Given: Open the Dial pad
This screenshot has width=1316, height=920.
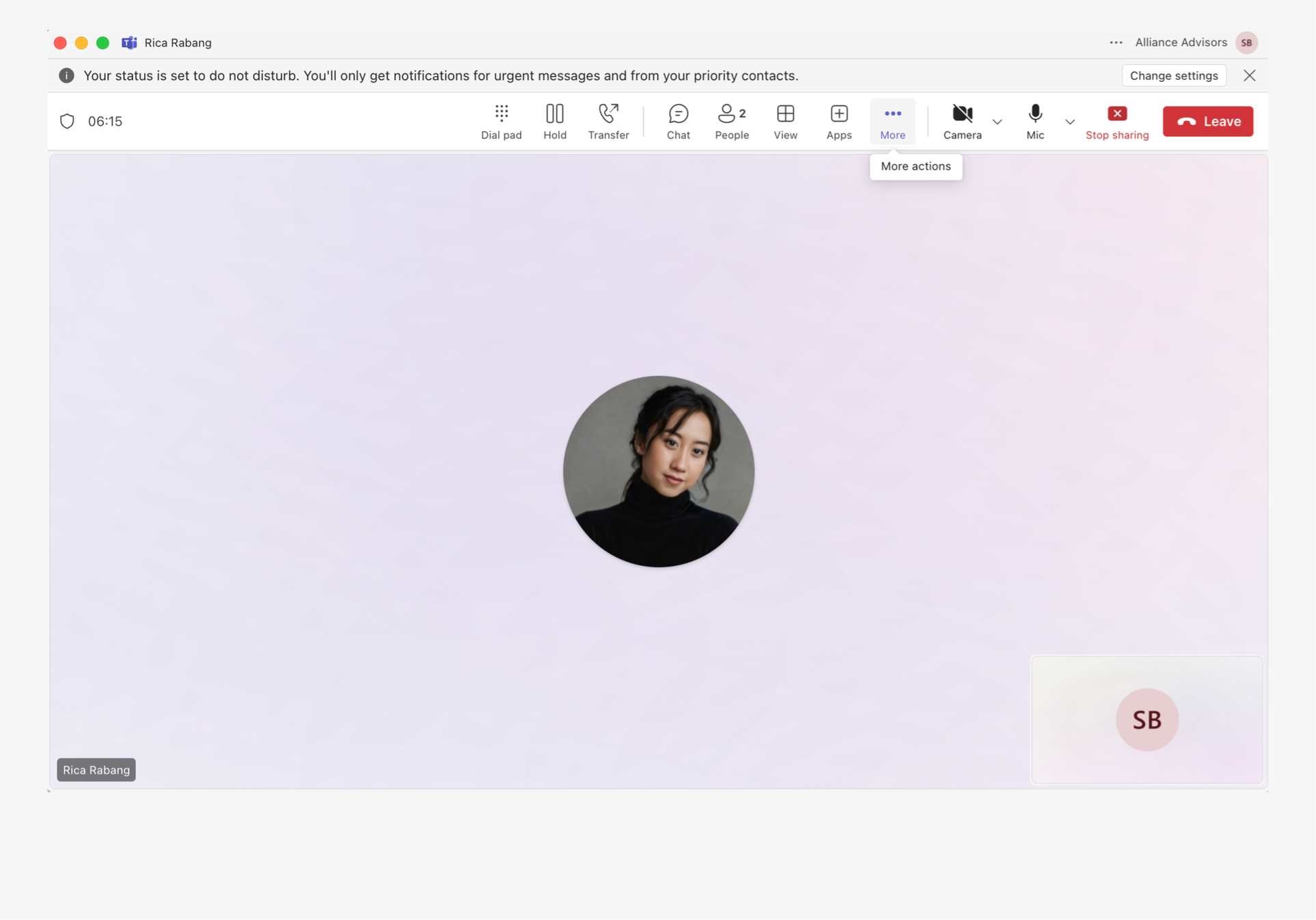Looking at the screenshot, I should (501, 121).
